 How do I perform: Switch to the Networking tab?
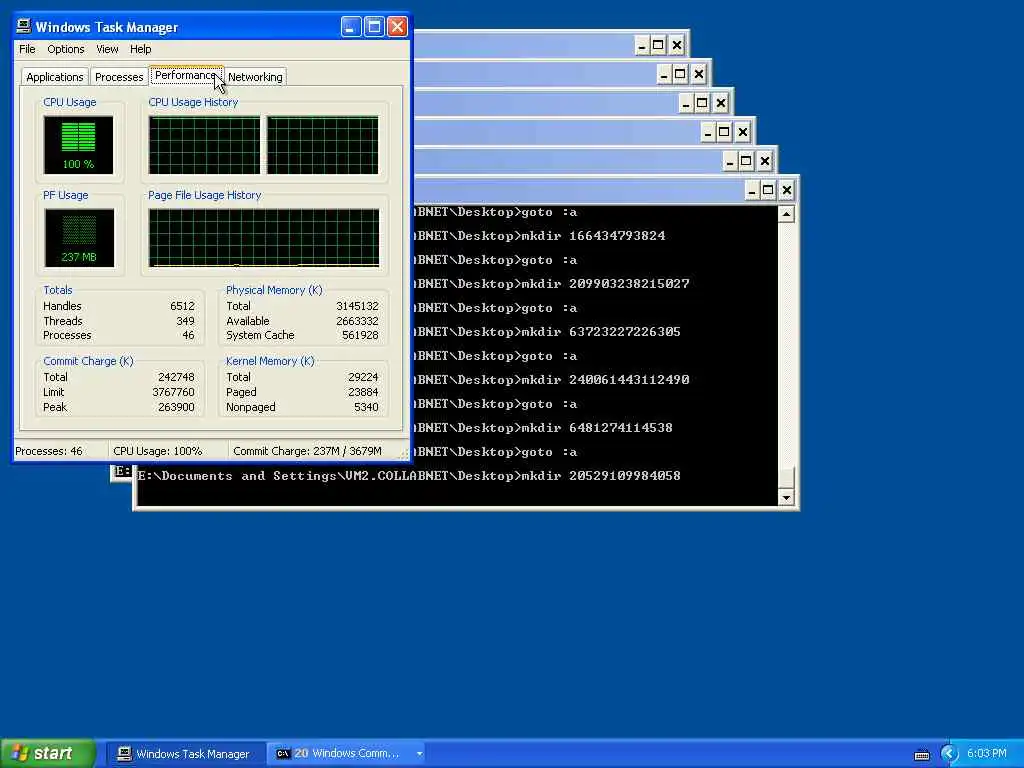tap(255, 77)
